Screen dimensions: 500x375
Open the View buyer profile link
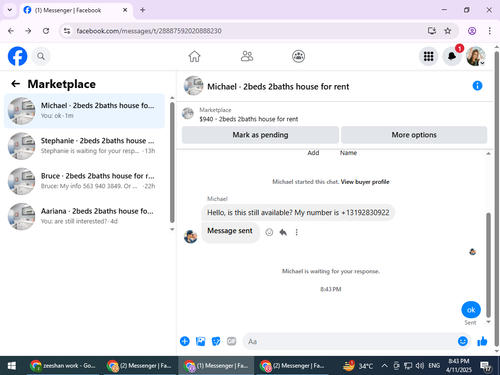(x=365, y=182)
